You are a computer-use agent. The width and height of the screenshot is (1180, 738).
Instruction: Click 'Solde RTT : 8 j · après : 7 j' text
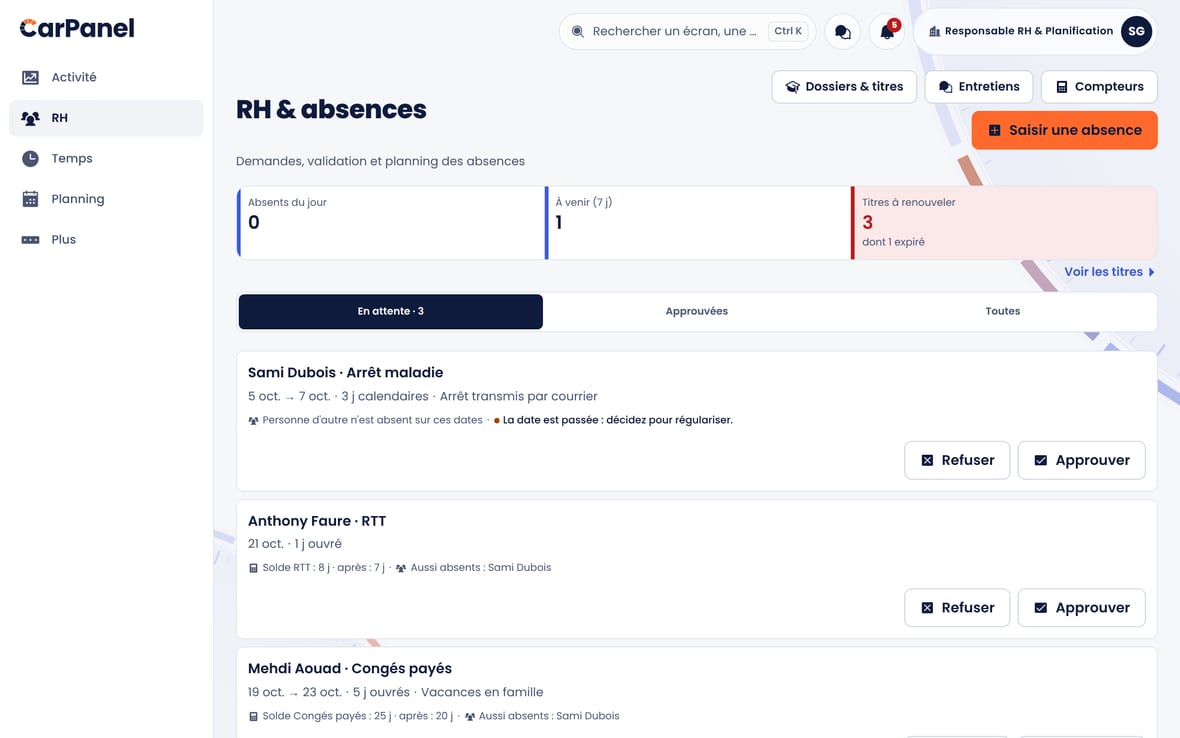click(x=324, y=568)
